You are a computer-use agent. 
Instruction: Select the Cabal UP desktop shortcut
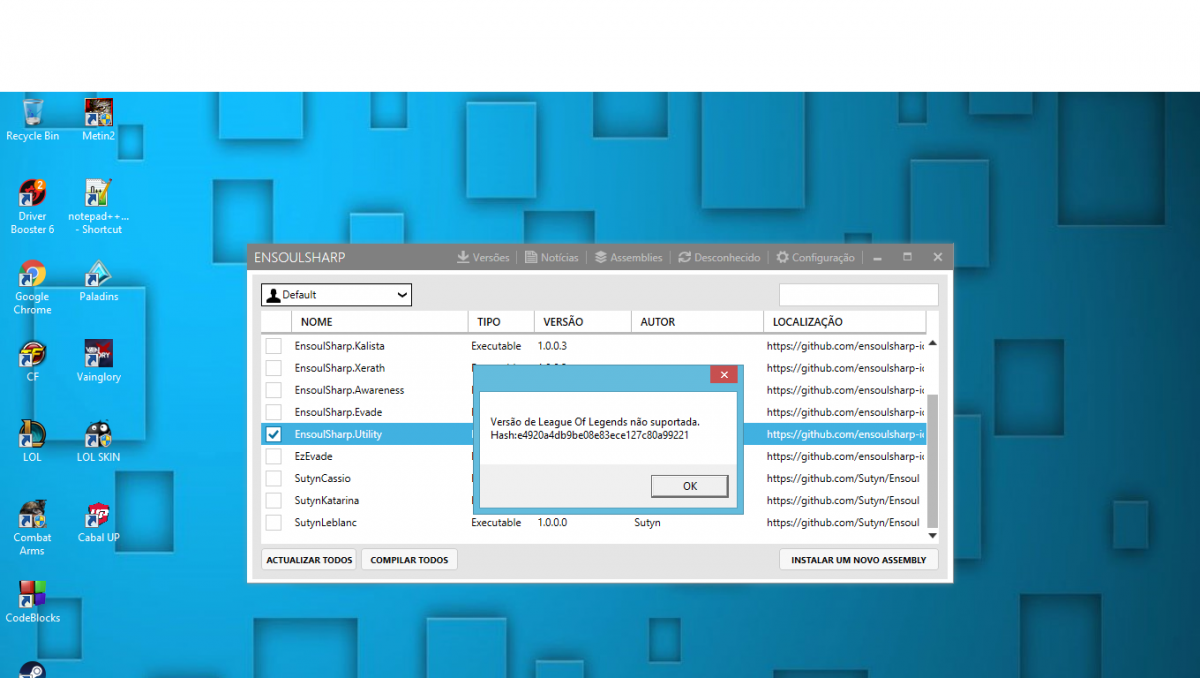coord(98,522)
